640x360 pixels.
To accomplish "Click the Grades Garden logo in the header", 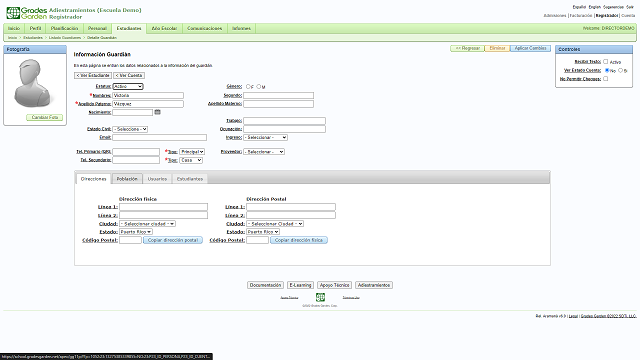I will (27, 13).
